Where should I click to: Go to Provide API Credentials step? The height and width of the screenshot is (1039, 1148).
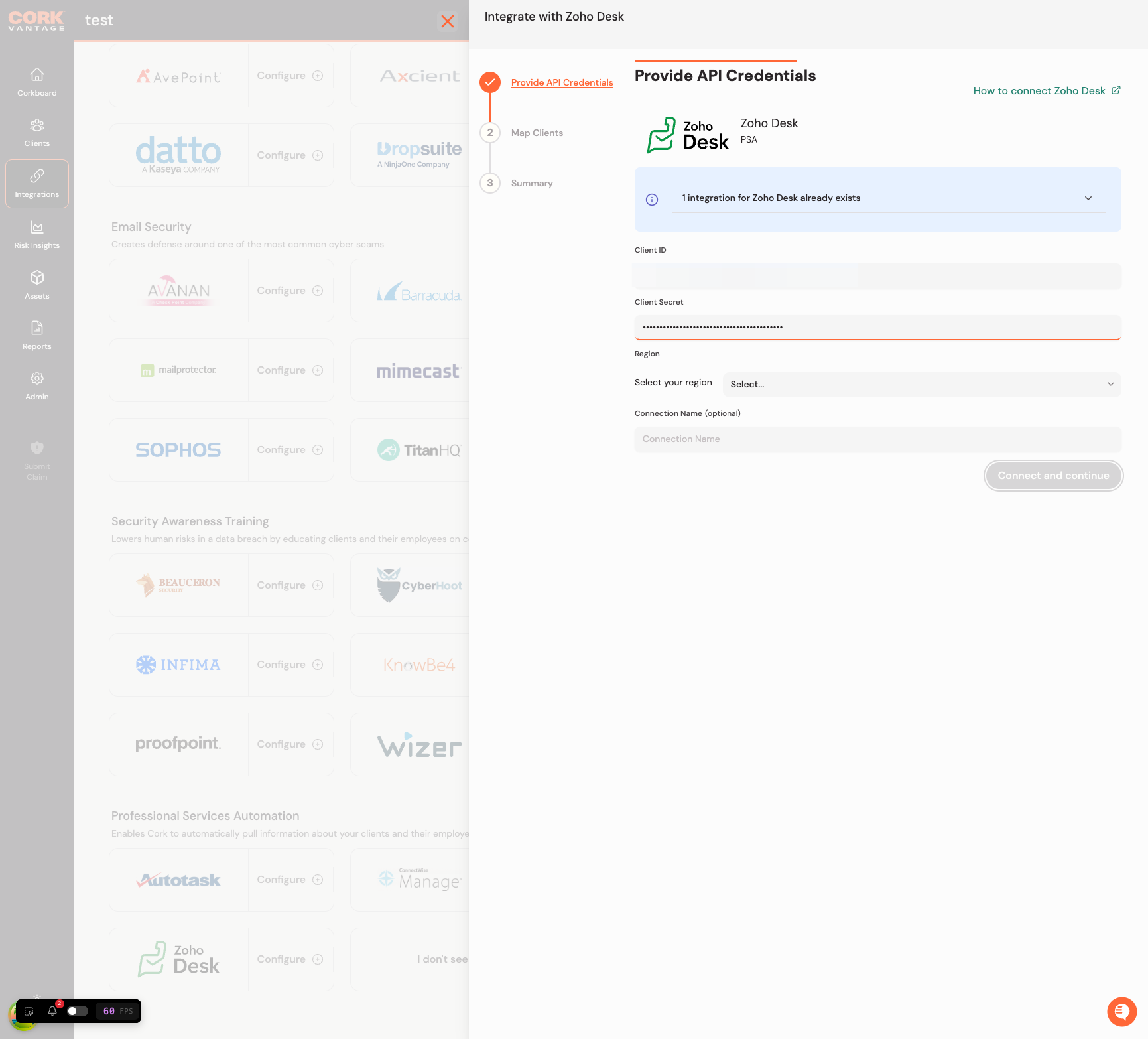[x=562, y=82]
